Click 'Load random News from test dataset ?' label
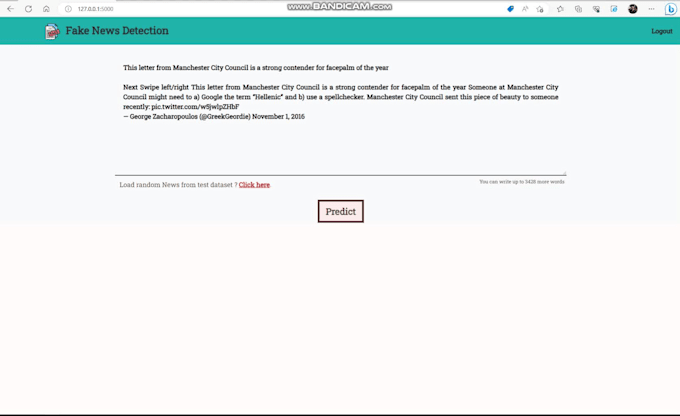680x416 pixels. (x=178, y=185)
